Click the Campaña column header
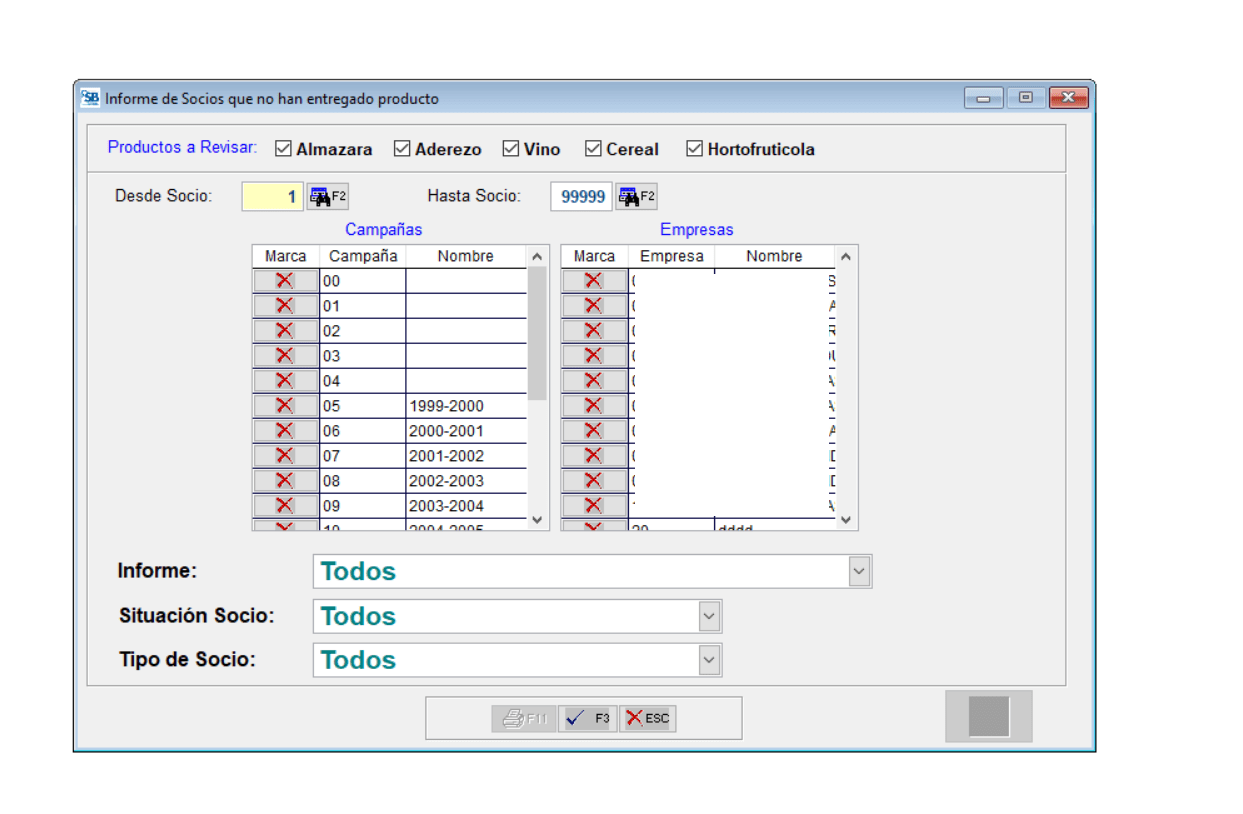1243x814 pixels. pyautogui.click(x=363, y=256)
